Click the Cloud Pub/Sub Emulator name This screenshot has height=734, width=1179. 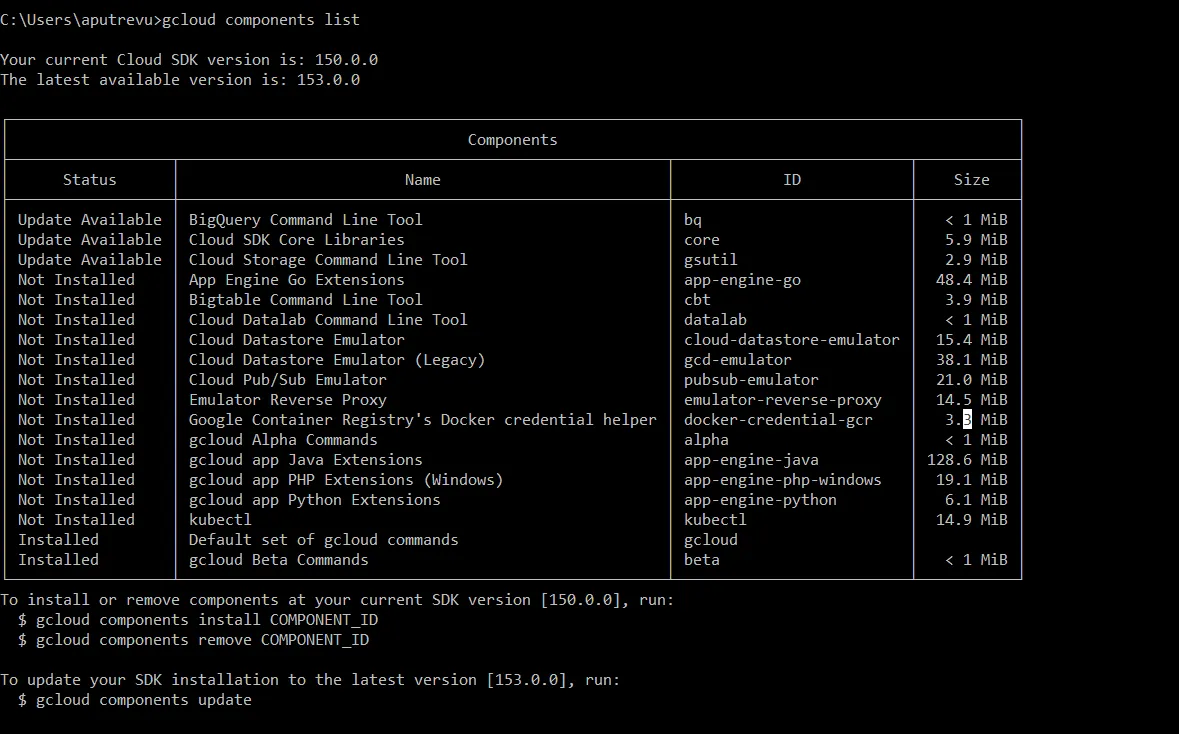click(287, 379)
